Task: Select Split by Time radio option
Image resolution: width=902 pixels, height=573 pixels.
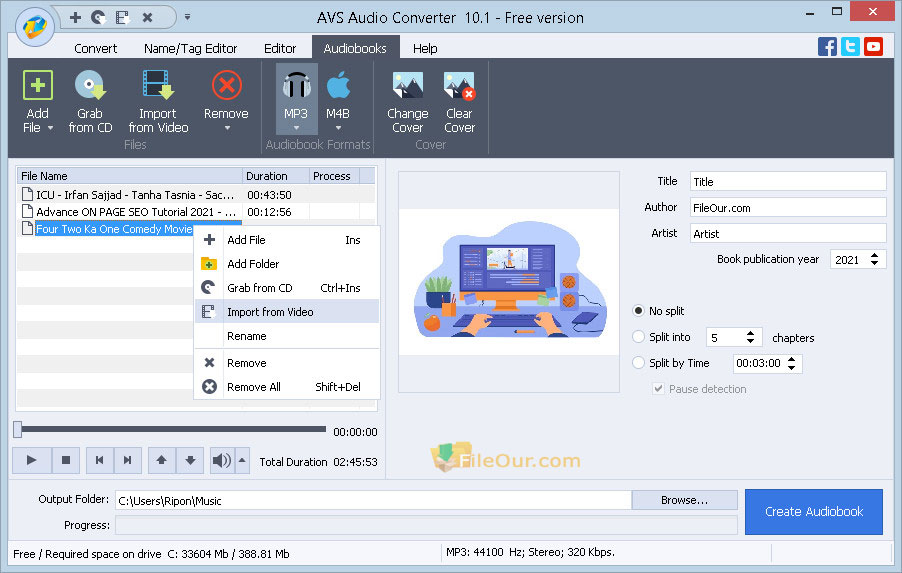Action: point(638,363)
